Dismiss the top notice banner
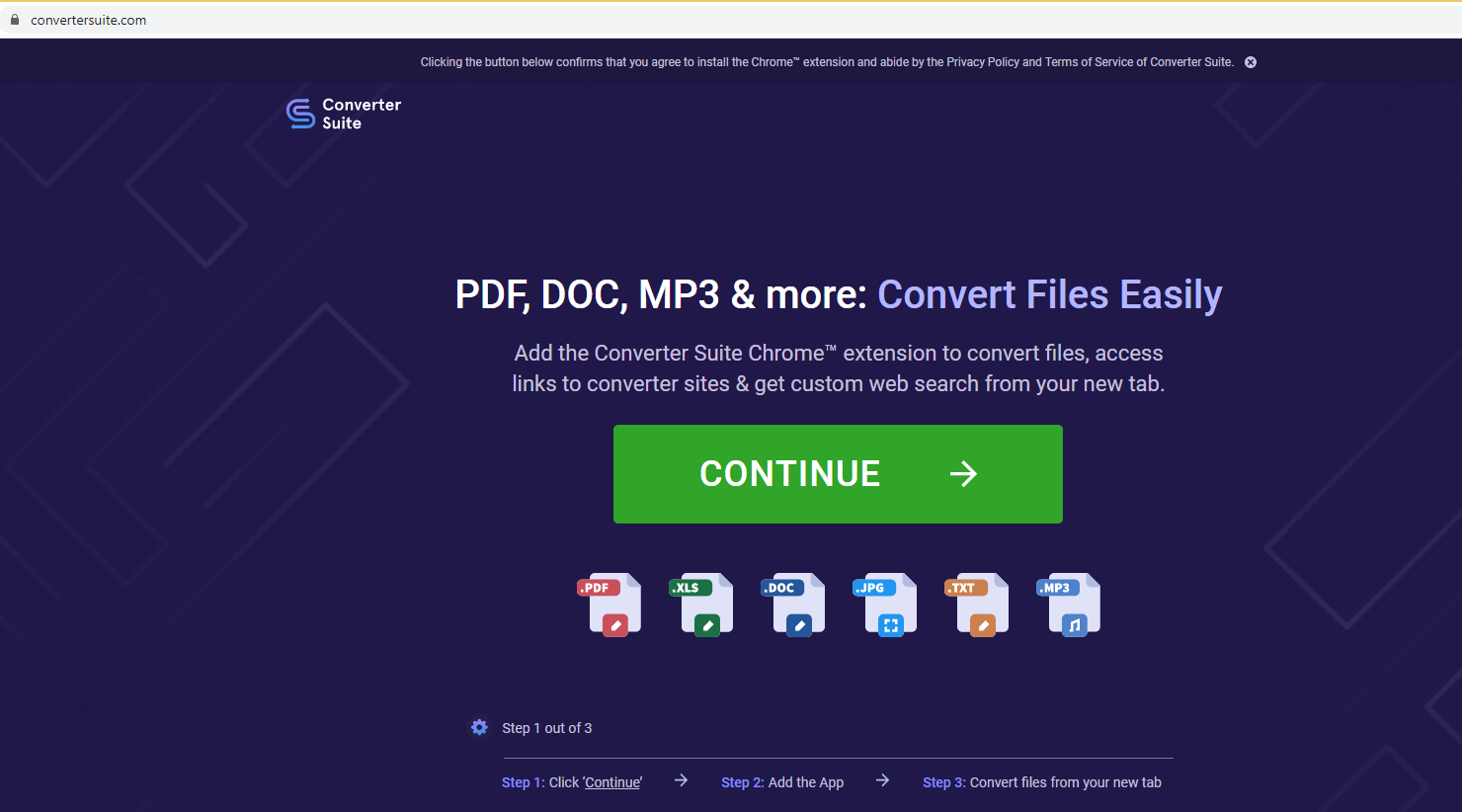The height and width of the screenshot is (812, 1462). tap(1251, 62)
